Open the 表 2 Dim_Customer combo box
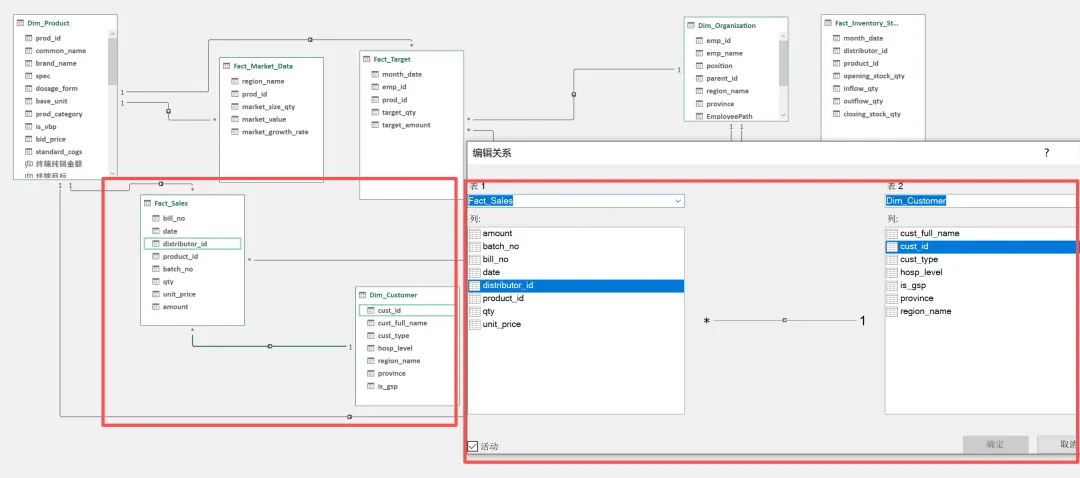 pos(982,200)
